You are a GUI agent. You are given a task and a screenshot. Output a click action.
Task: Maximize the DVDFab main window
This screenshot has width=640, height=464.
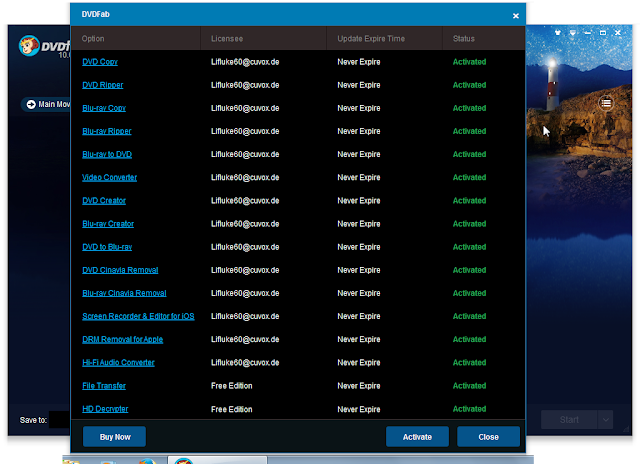point(603,33)
